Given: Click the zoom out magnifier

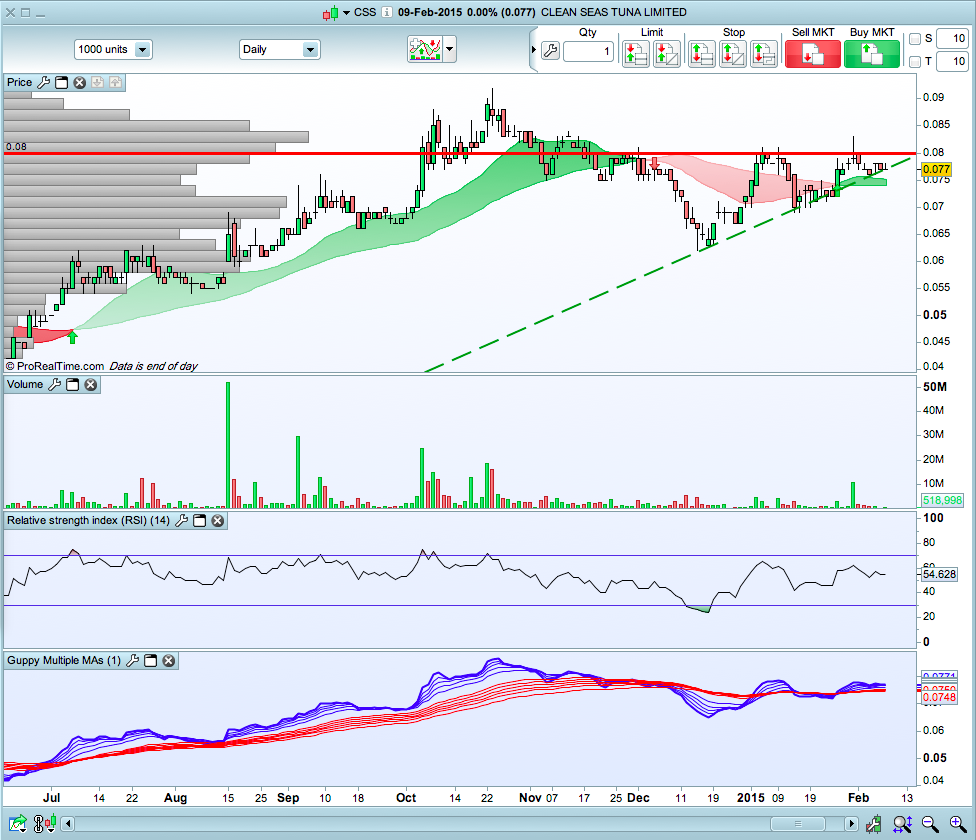Looking at the screenshot, I should coord(930,824).
